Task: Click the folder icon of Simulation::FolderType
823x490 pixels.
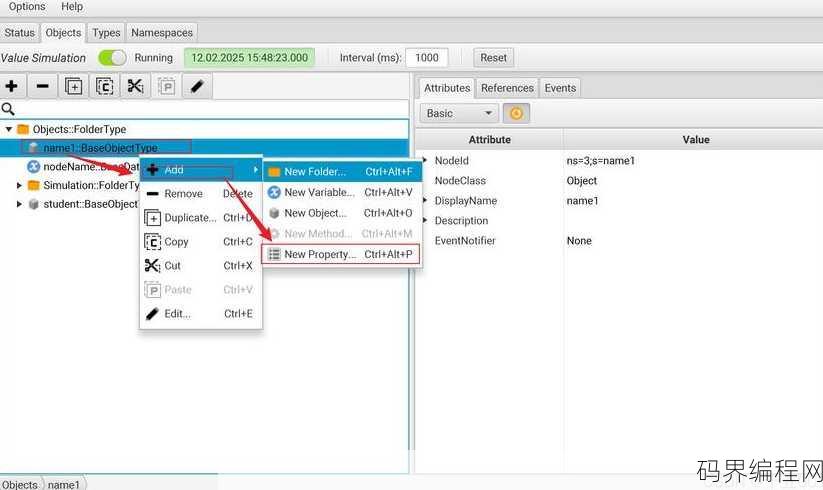Action: [34, 185]
